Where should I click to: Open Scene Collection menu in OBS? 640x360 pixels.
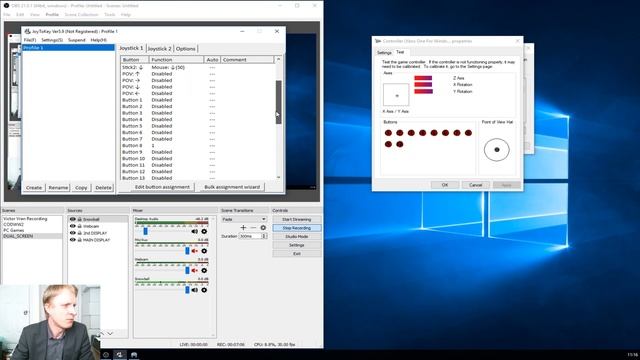pos(81,15)
